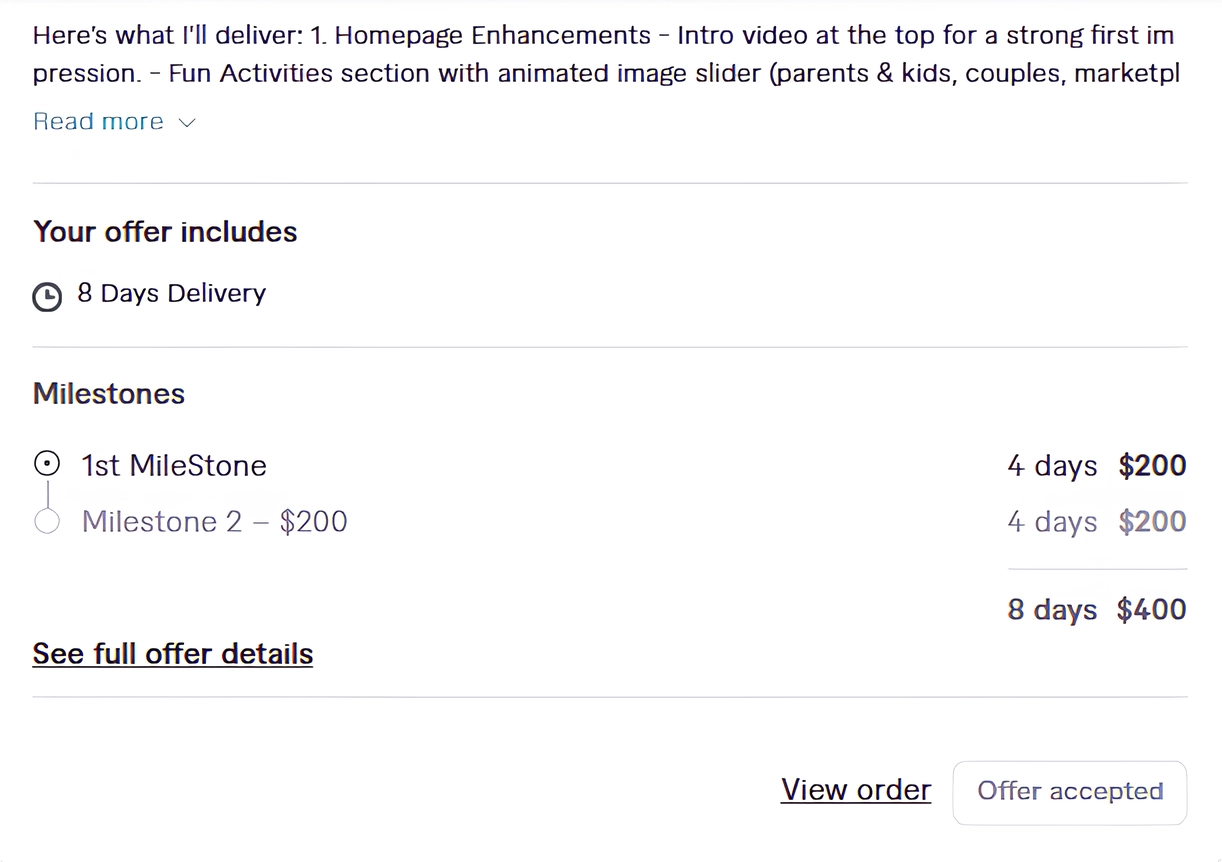This screenshot has height=862, width=1222.
Task: Click the Your offer includes heading
Action: pyautogui.click(x=165, y=232)
